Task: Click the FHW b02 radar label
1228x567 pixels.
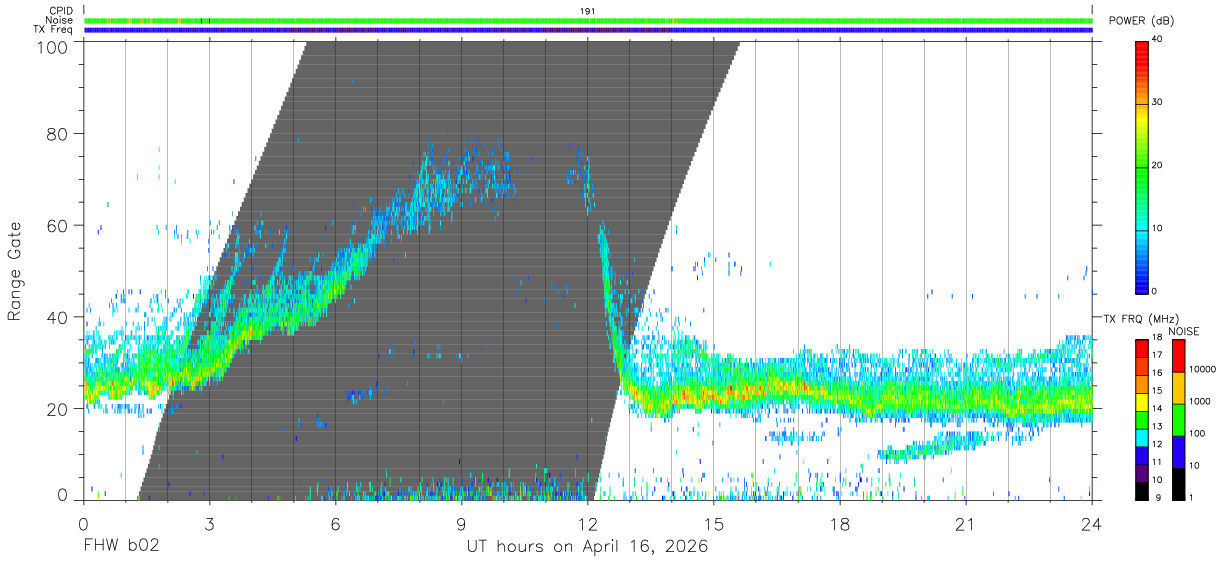Action: point(121,546)
